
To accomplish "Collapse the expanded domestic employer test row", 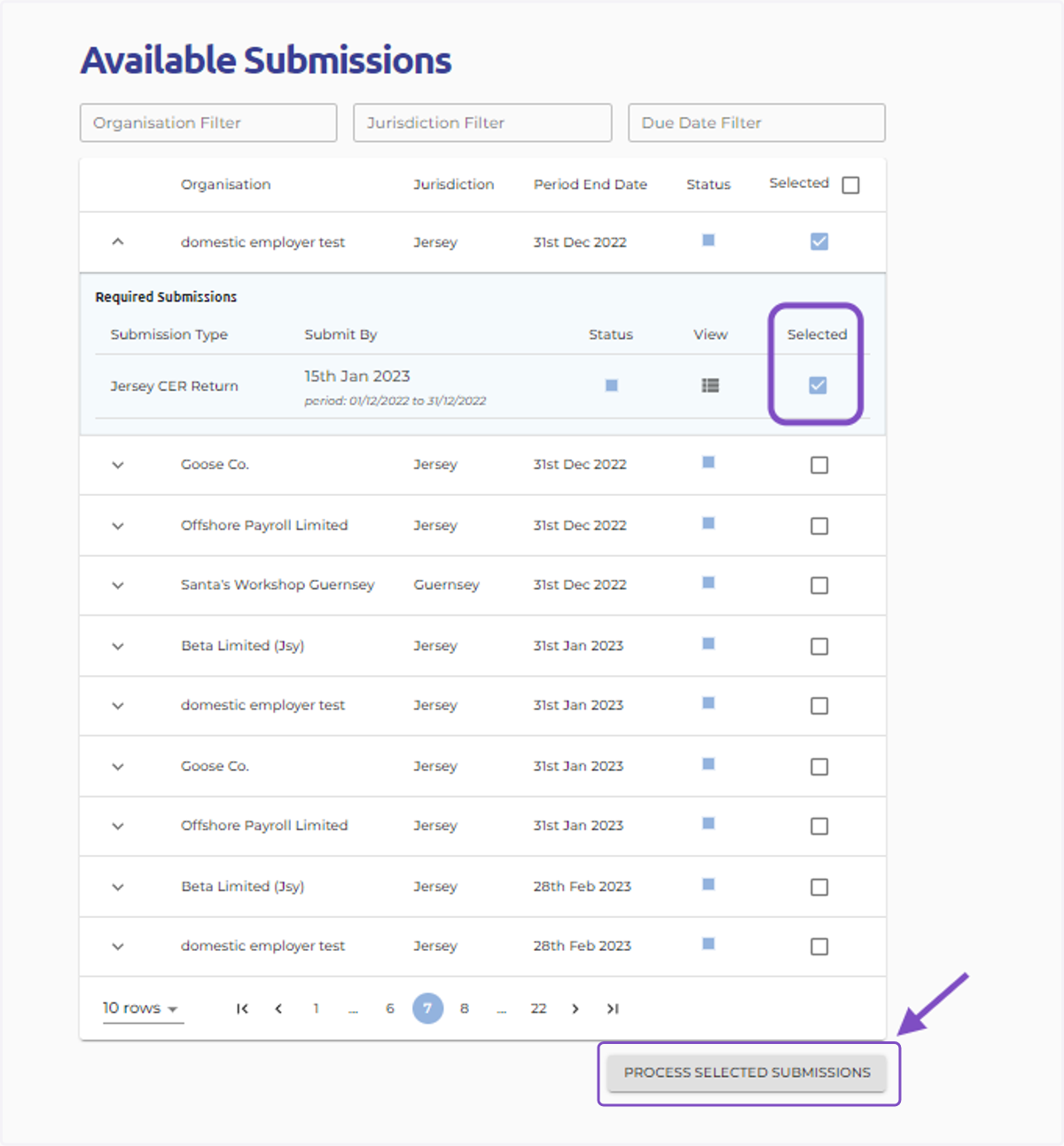I will click(118, 241).
